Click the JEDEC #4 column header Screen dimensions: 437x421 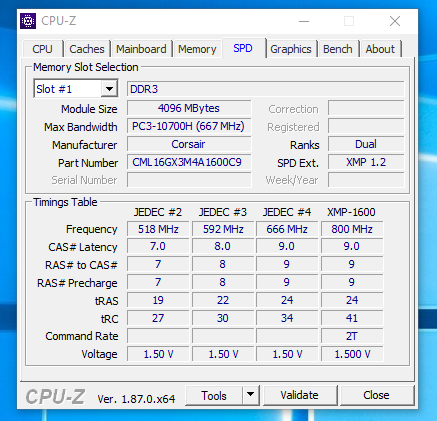pos(287,212)
